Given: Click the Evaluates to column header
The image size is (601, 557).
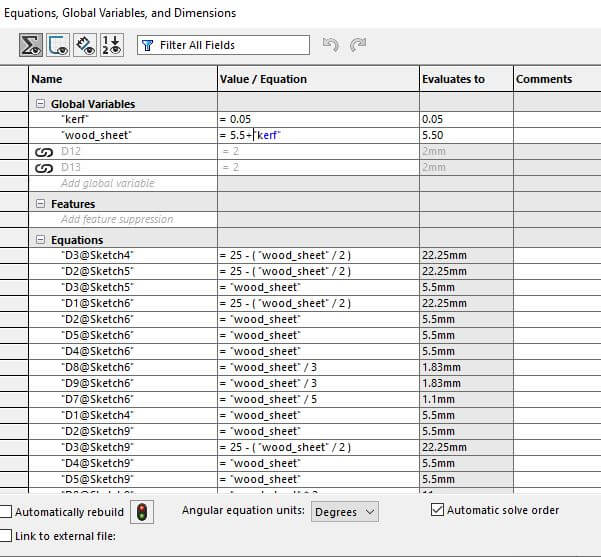Looking at the screenshot, I should (x=466, y=79).
